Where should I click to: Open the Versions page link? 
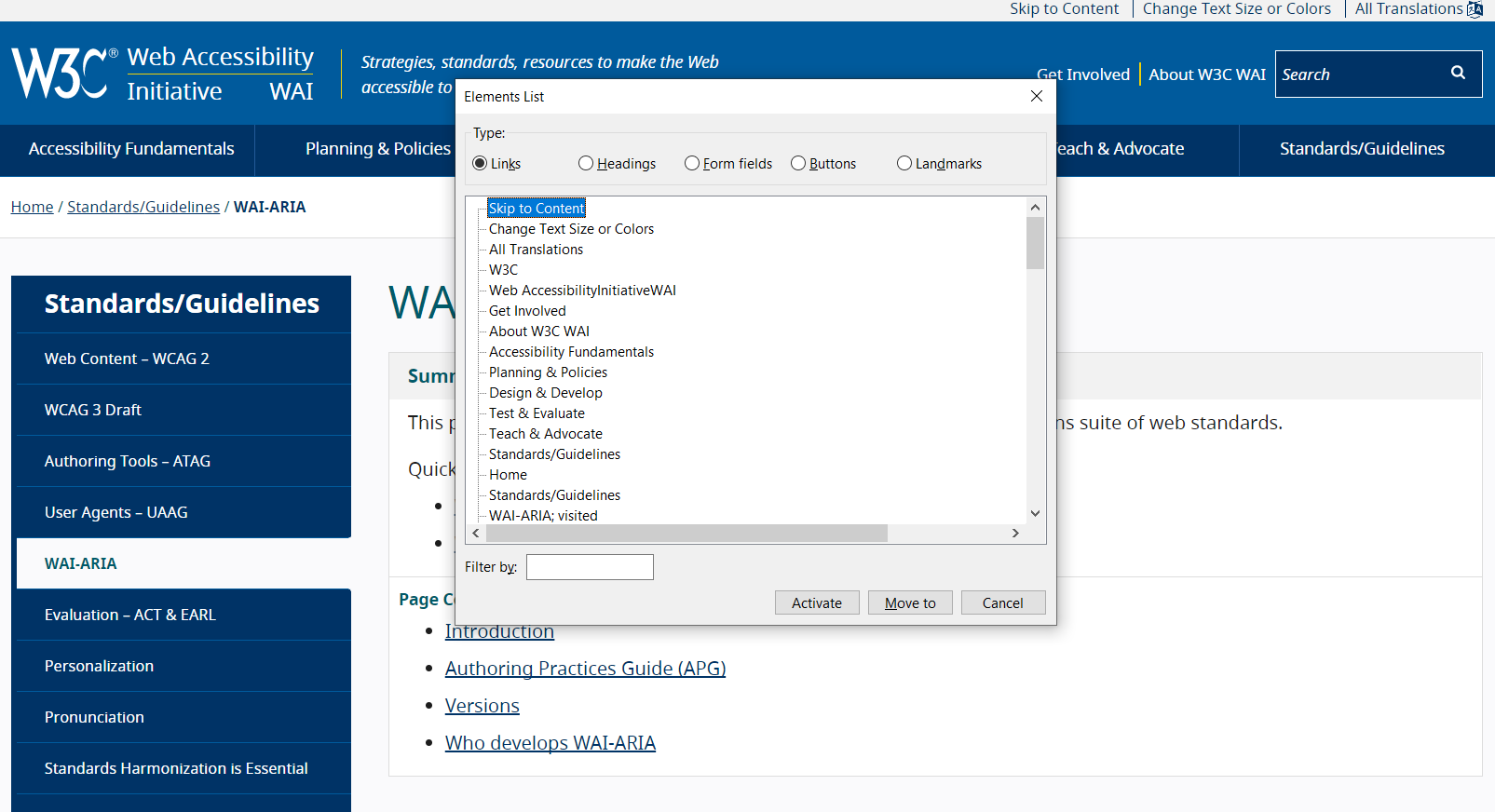482,706
